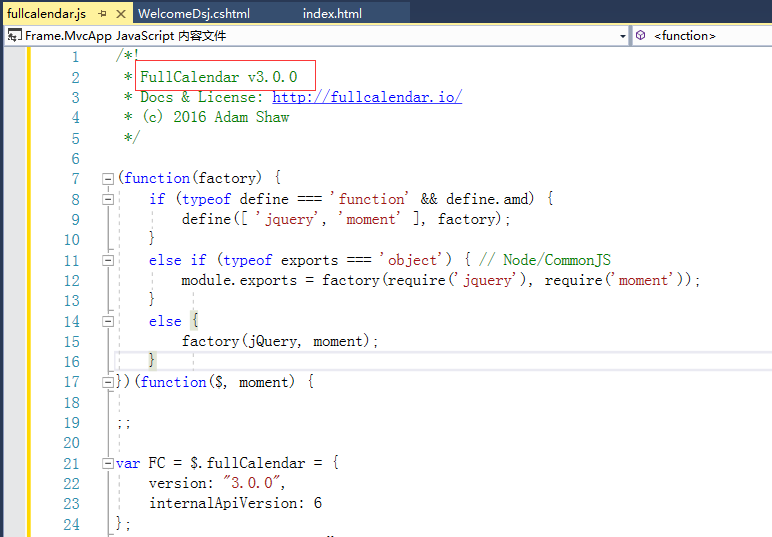Click the 'object' string on line 11

pos(412,260)
